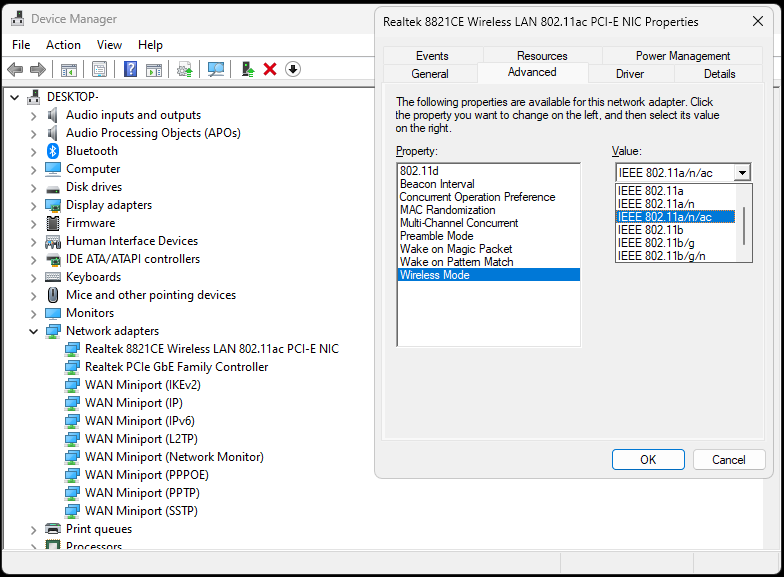This screenshot has width=784, height=577.
Task: Click the Disk drives icon
Action: (53, 188)
